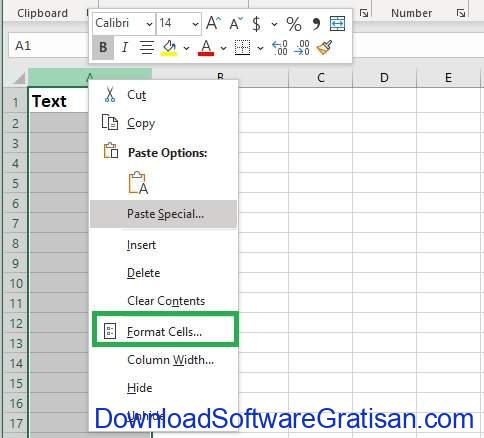Click the Format Painter brush icon
This screenshot has width=484, height=438.
point(324,47)
